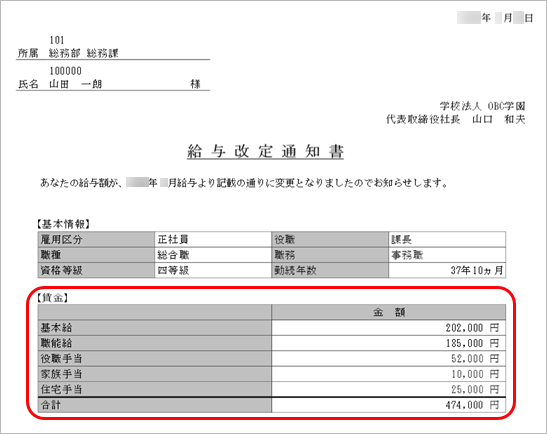
Task: Click the 勤続年数 header cell
Action: click(330, 270)
